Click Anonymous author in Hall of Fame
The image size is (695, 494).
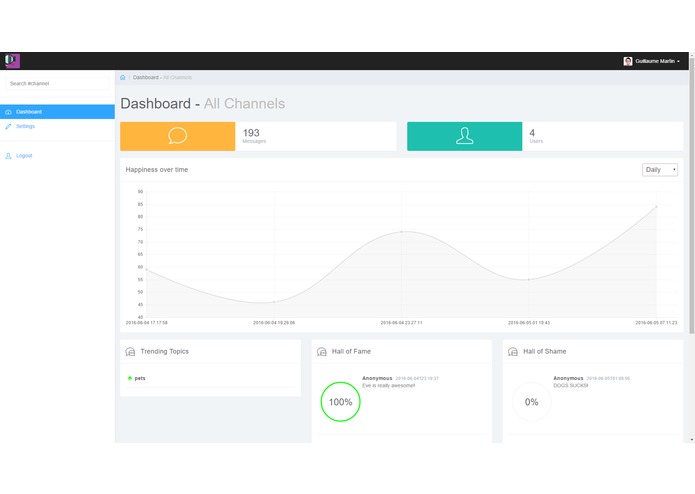[x=377, y=378]
